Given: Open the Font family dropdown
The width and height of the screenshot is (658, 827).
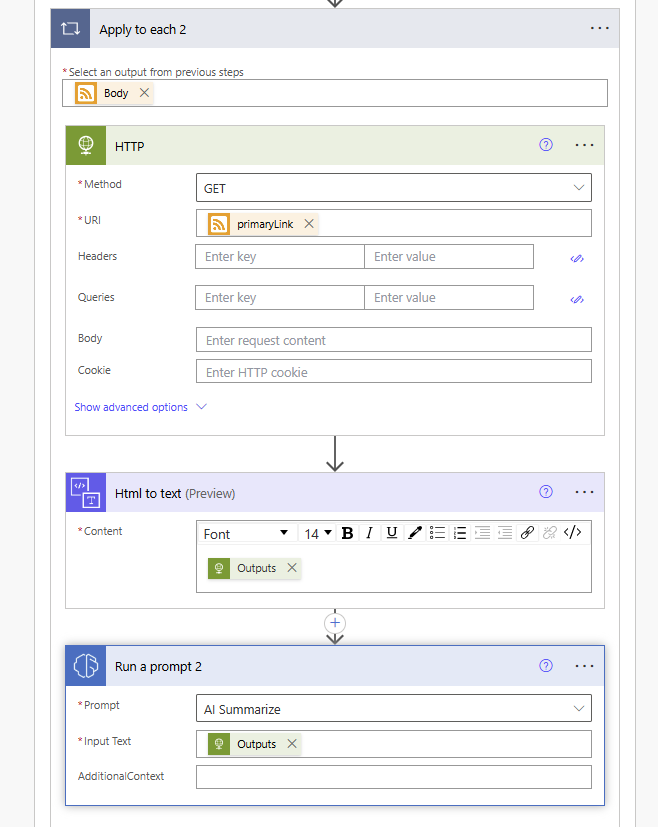Looking at the screenshot, I should (x=246, y=533).
